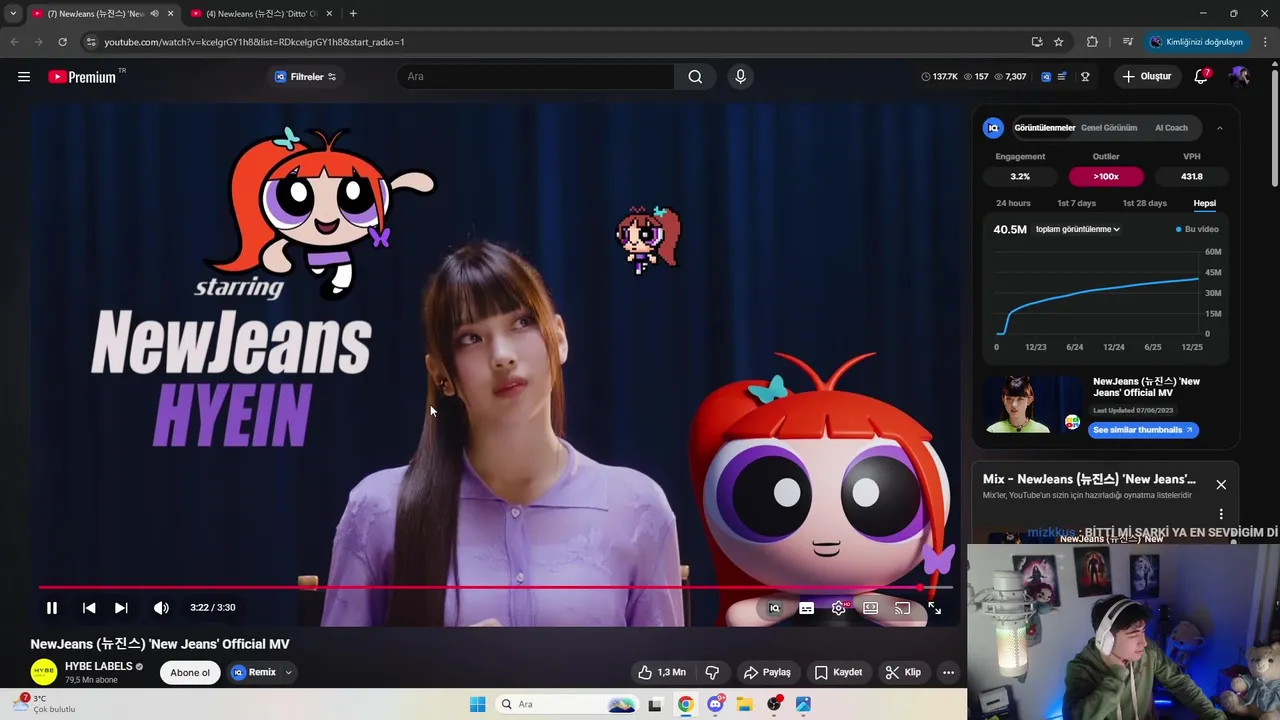Click the Engagement value 3.2%
1280x720 pixels.
click(1020, 176)
